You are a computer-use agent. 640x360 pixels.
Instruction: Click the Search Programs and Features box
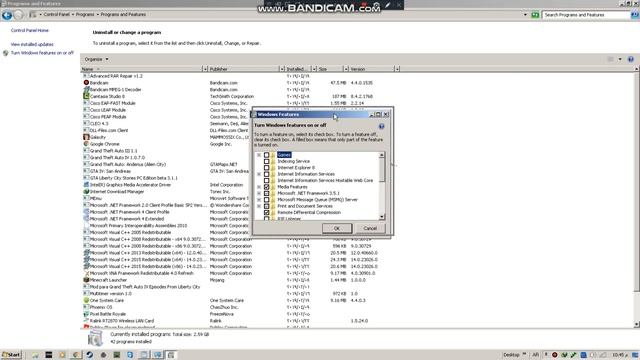(586, 15)
